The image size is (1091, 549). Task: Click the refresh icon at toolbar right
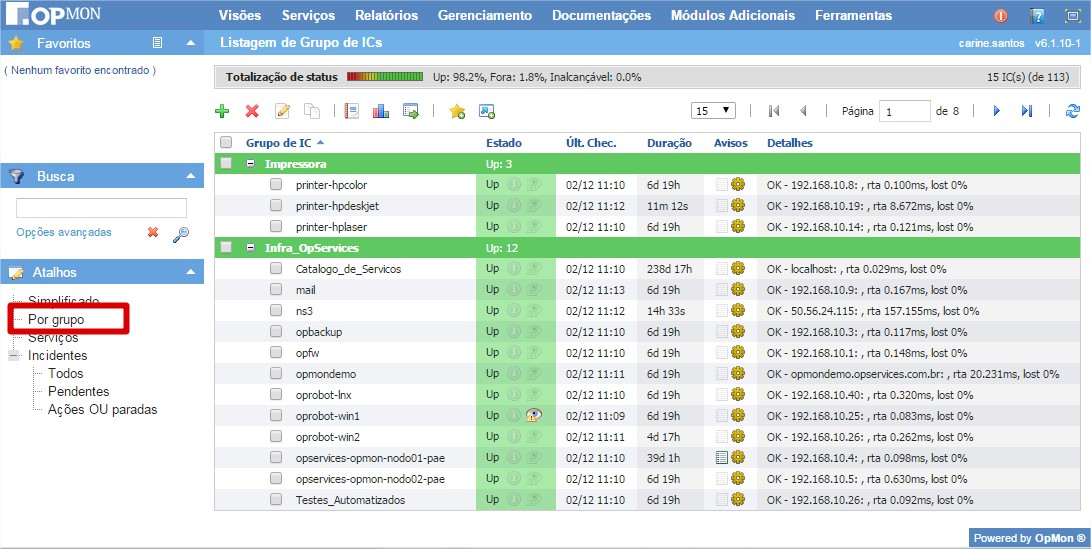point(1073,111)
